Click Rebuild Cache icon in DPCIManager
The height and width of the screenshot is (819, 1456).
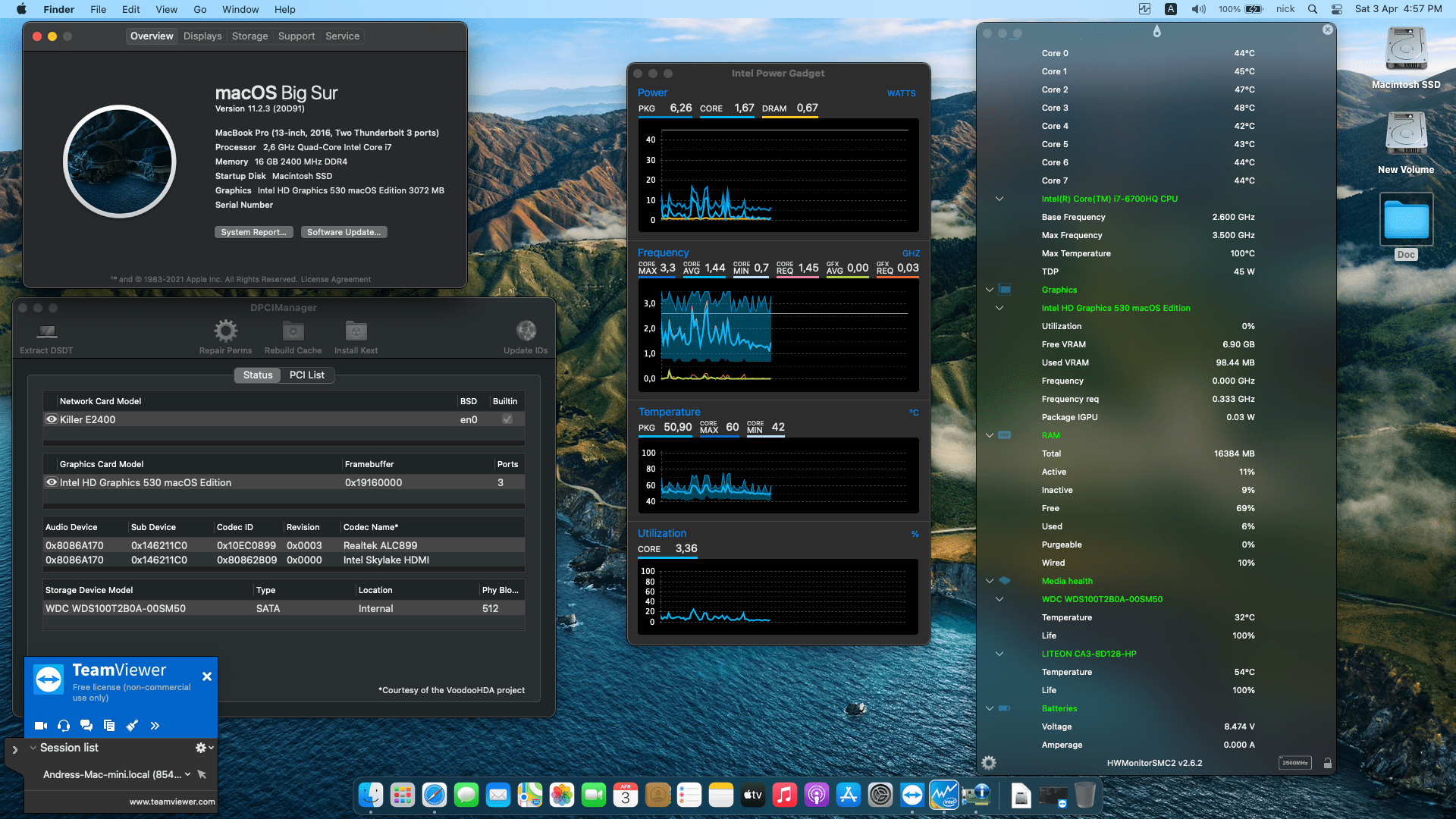293,331
